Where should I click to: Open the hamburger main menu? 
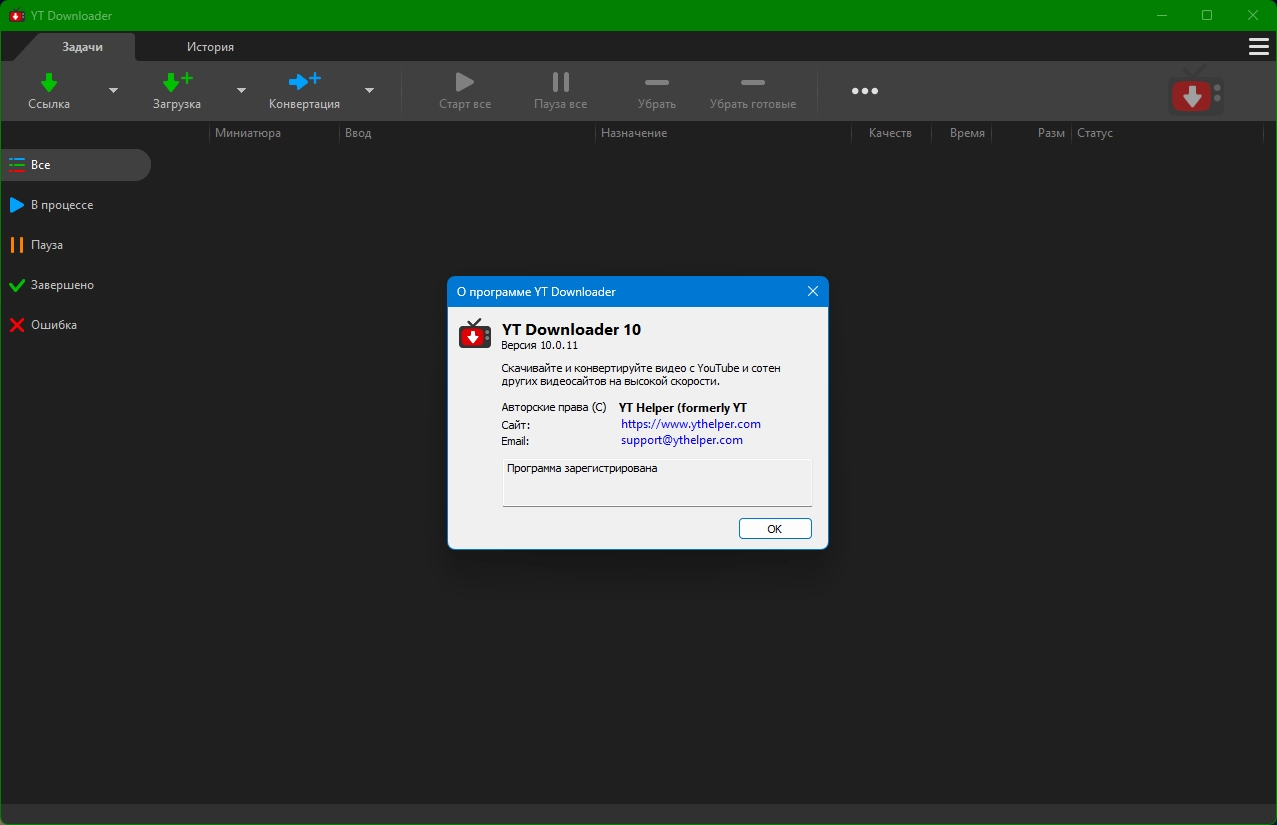click(1258, 46)
